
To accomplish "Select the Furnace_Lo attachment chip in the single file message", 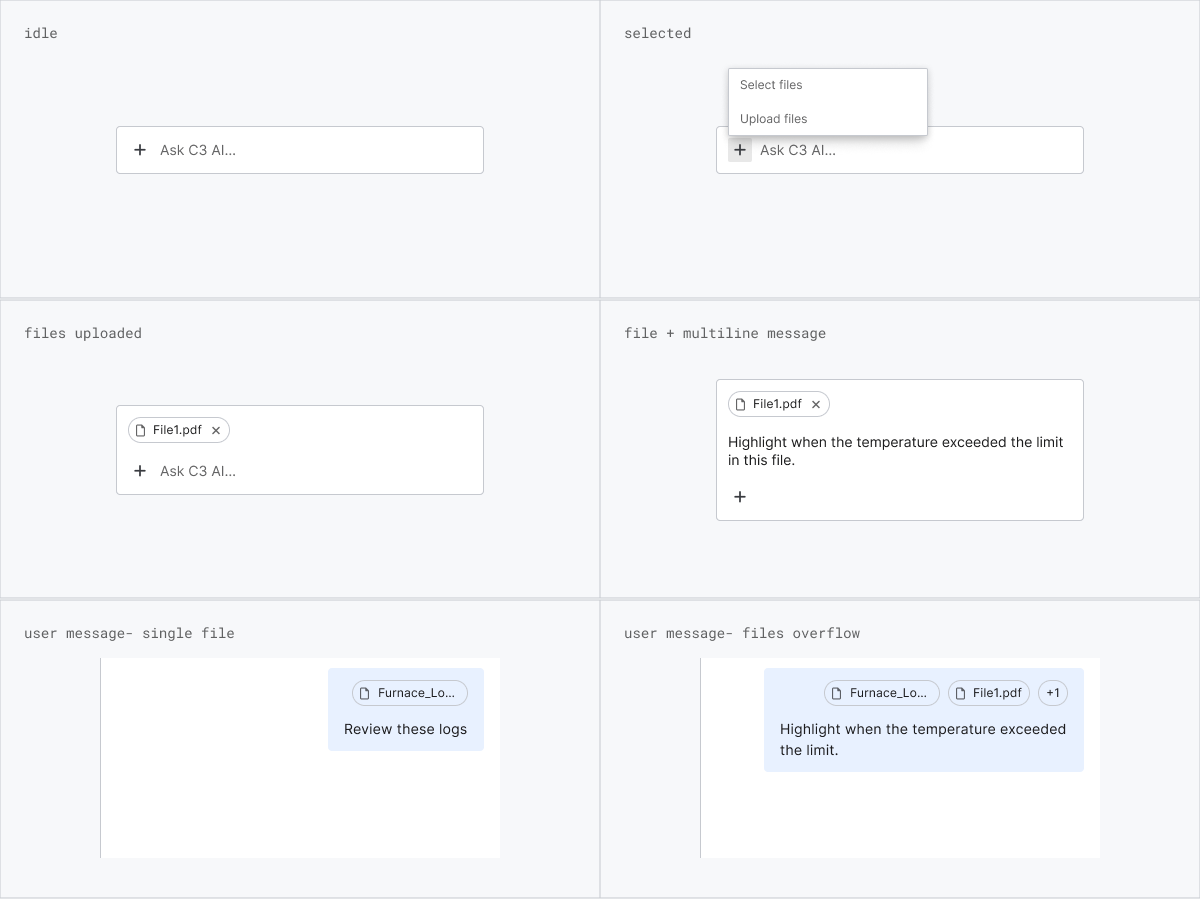I will (410, 693).
